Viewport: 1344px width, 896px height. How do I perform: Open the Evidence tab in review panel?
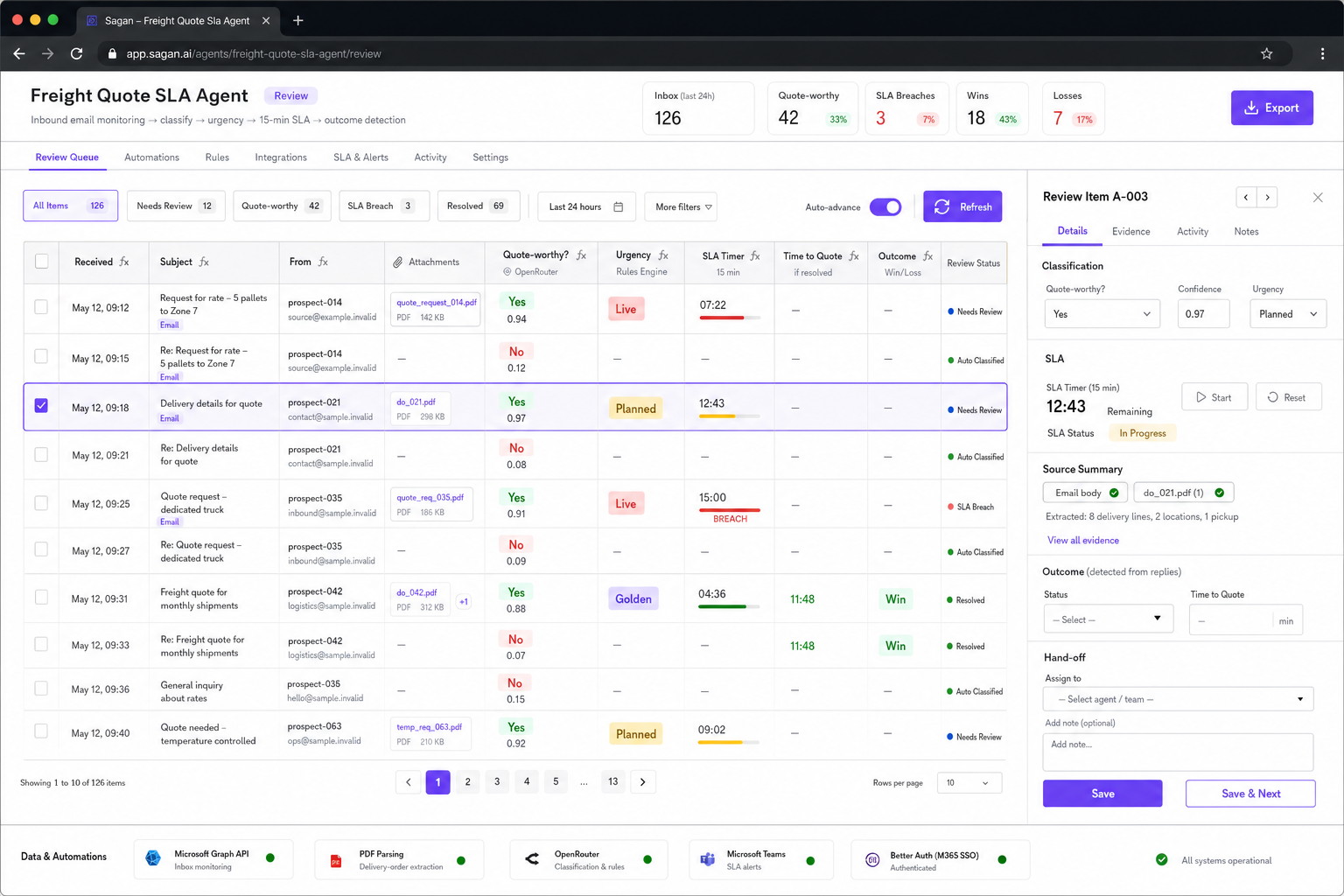click(x=1130, y=232)
